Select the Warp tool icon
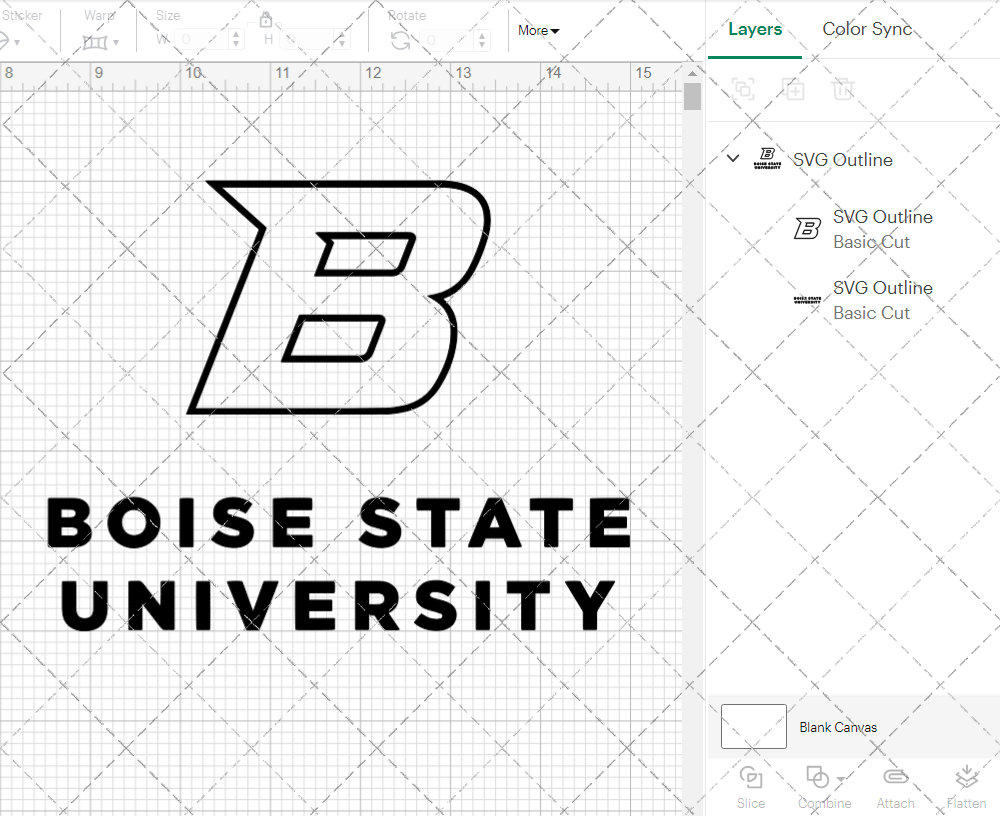Screen dimensions: 1000x816 click(x=97, y=40)
